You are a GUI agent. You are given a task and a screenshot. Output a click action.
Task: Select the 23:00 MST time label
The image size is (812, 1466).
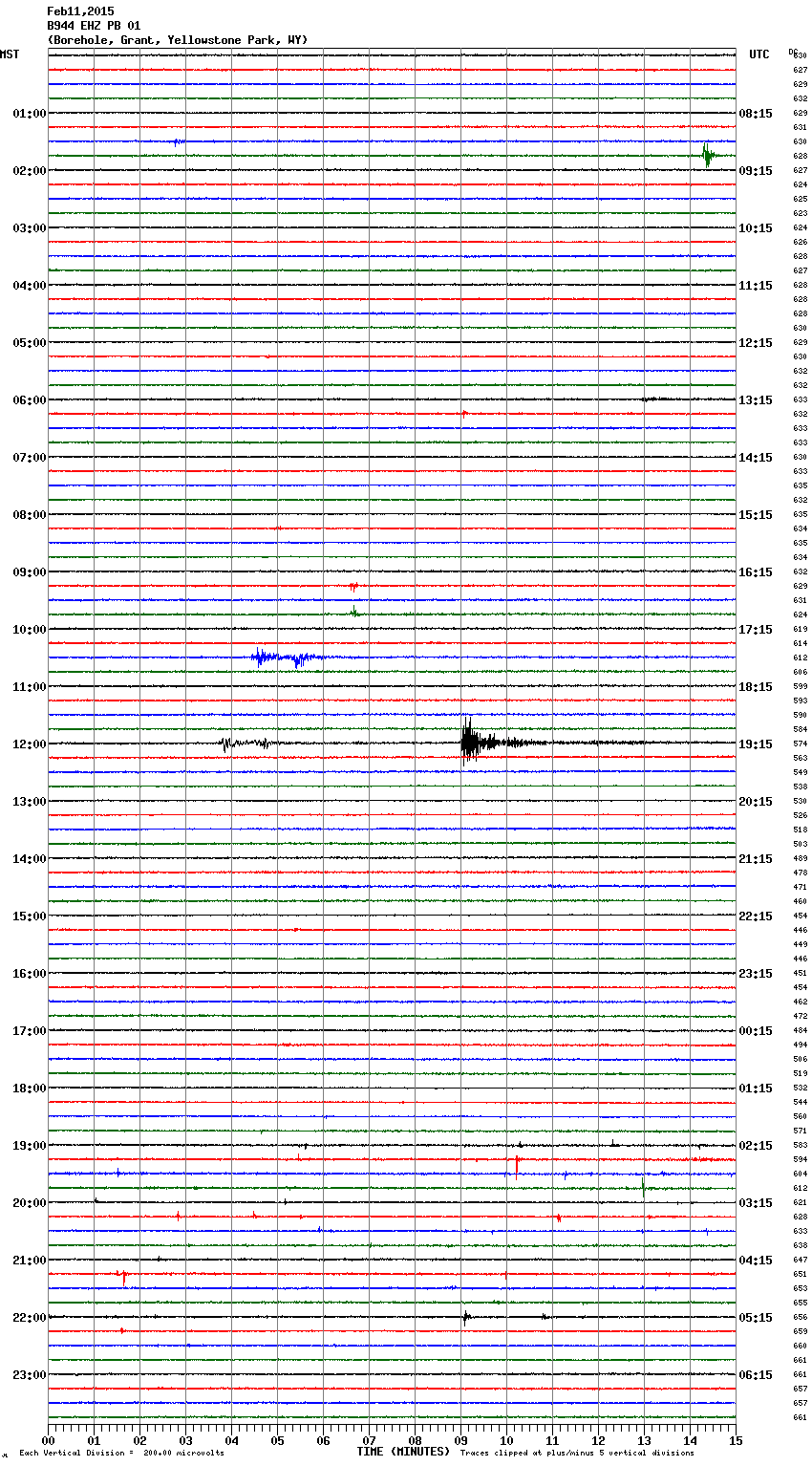(30, 1375)
